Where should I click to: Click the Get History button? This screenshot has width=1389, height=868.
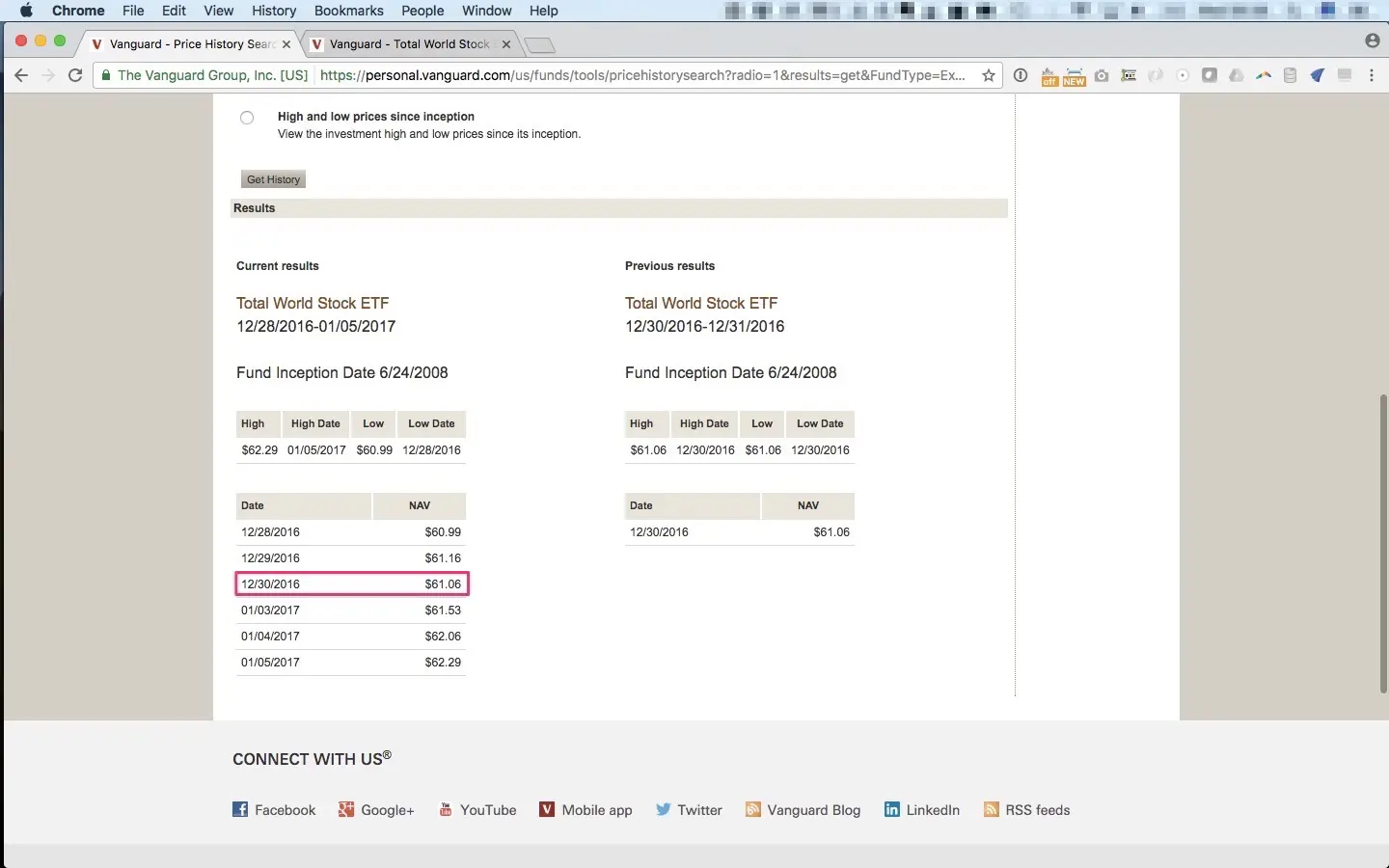coord(273,179)
